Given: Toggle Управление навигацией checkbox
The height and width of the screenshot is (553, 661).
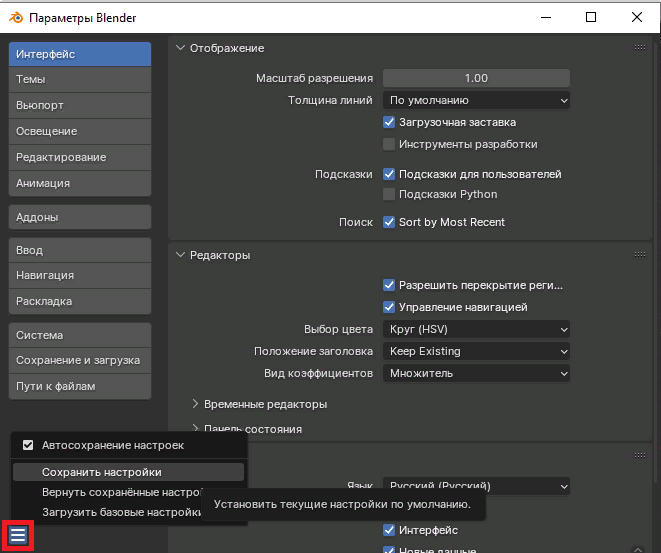Looking at the screenshot, I should click(x=389, y=307).
